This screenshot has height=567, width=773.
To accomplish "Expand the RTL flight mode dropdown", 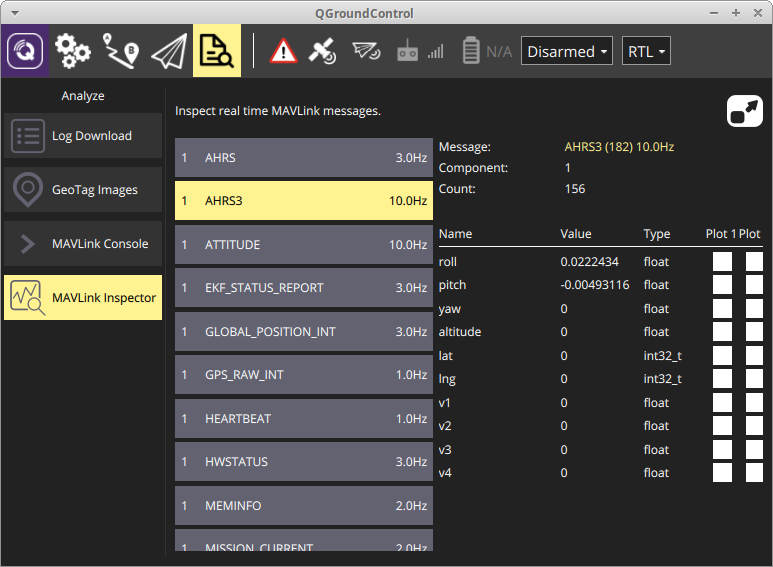I will [x=646, y=51].
